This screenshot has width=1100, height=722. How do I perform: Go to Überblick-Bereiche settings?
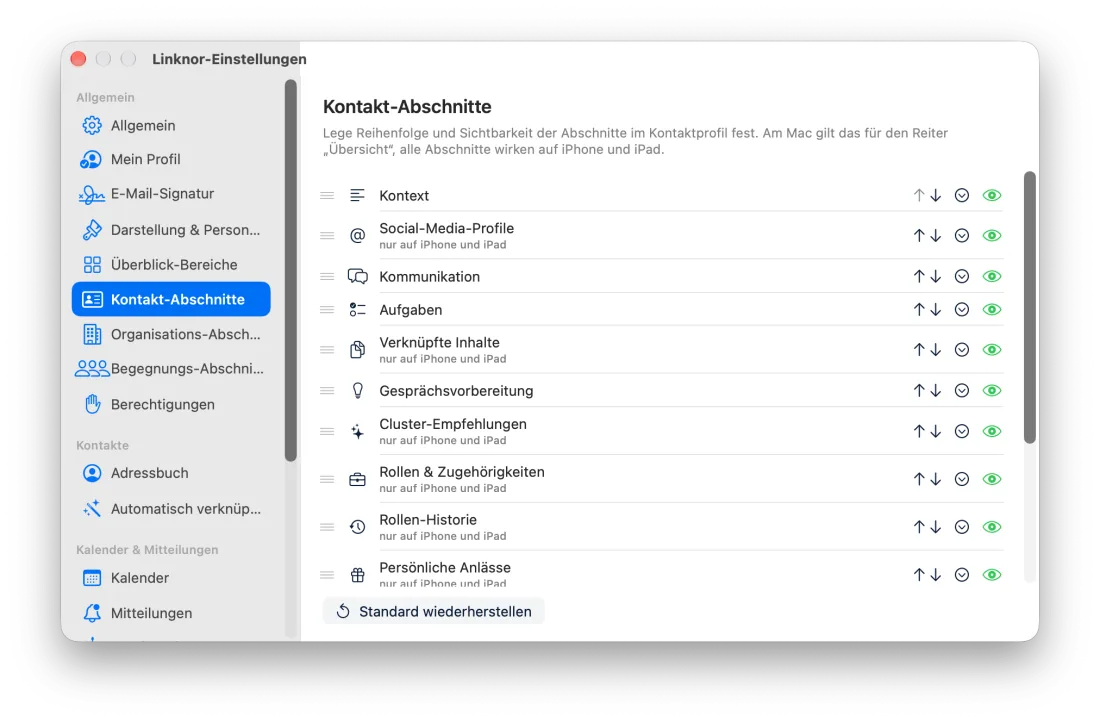171,265
